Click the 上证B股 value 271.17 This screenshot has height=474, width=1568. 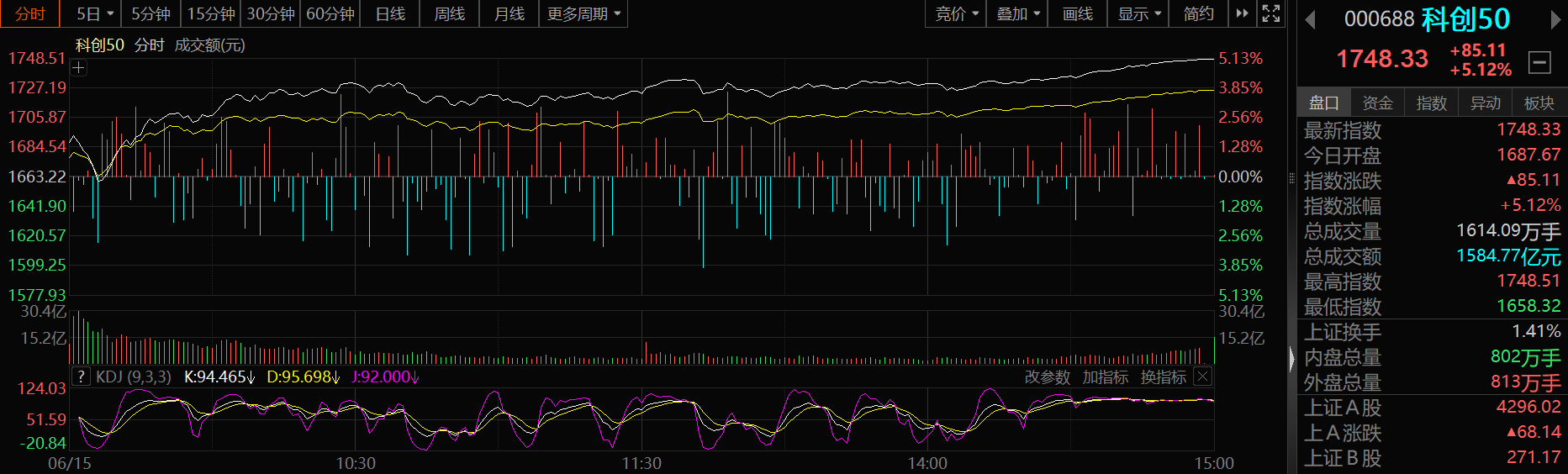pos(1534,457)
